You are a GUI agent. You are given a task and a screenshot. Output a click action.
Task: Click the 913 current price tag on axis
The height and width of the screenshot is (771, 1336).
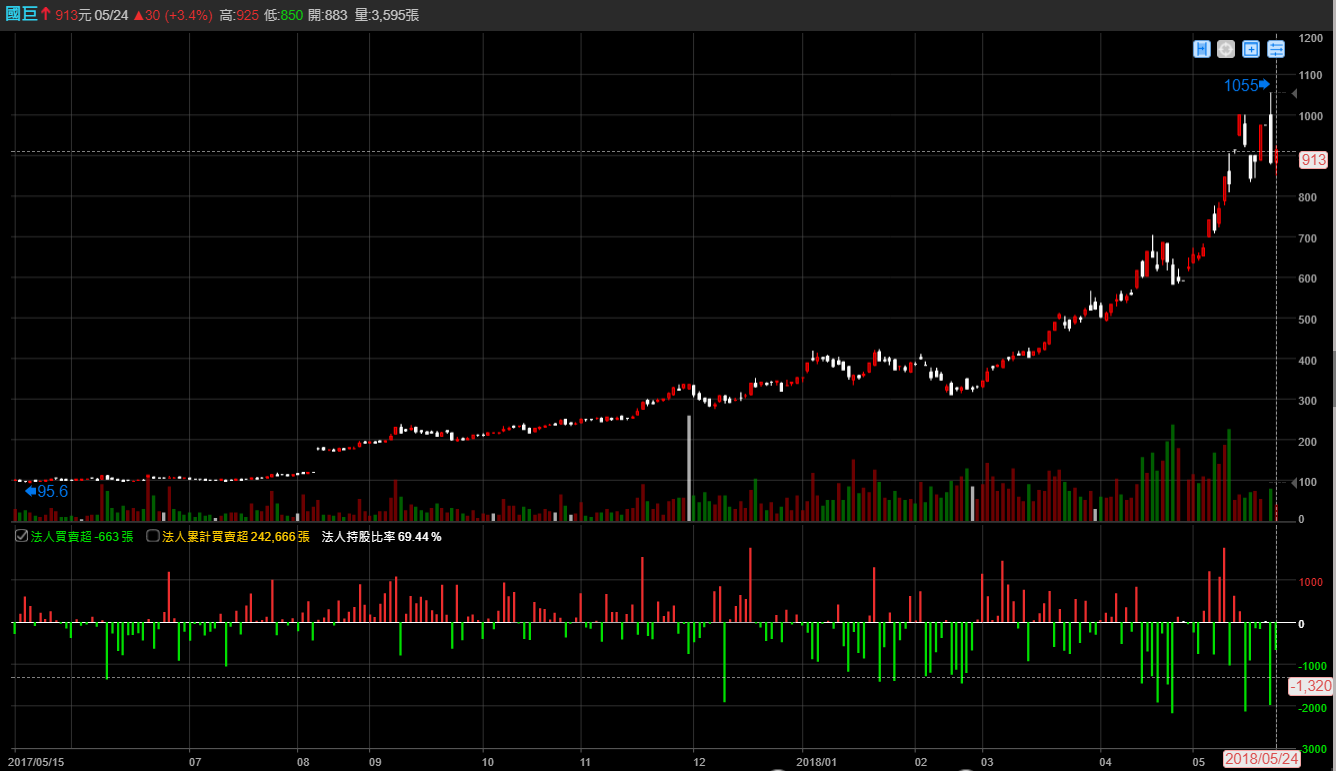(1313, 160)
